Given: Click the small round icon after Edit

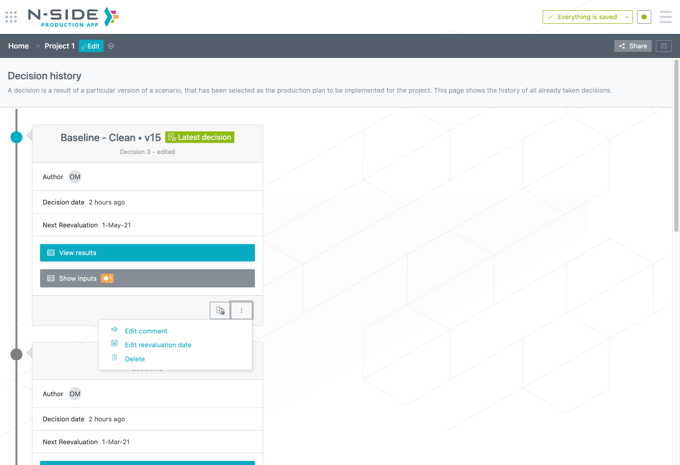Looking at the screenshot, I should tap(111, 46).
